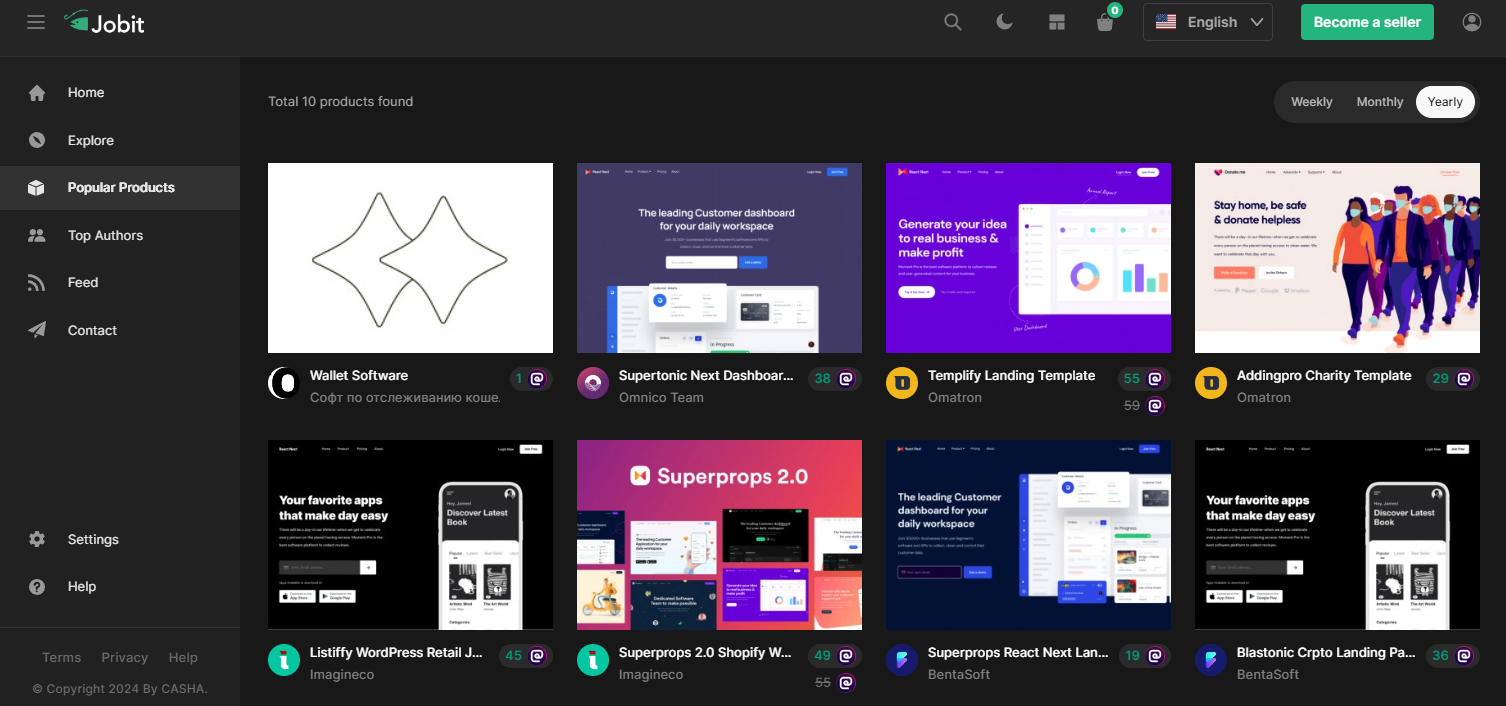
Task: Click Wallet Software author avatar
Action: (x=284, y=383)
